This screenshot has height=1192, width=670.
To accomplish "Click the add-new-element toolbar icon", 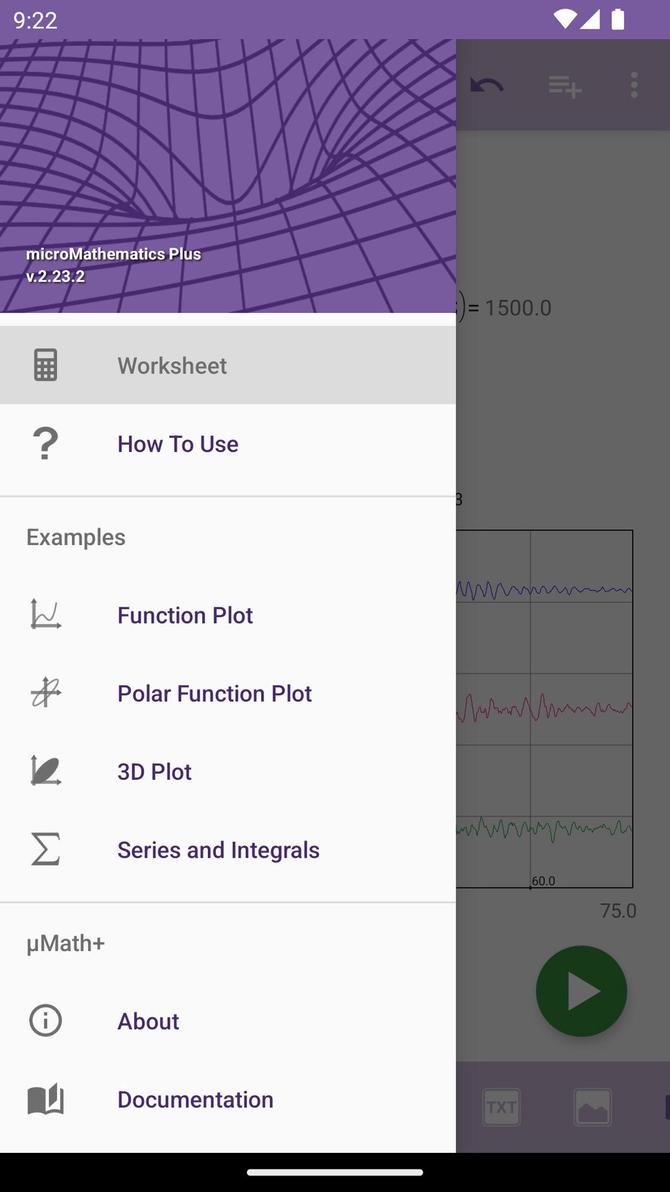I will [x=564, y=86].
